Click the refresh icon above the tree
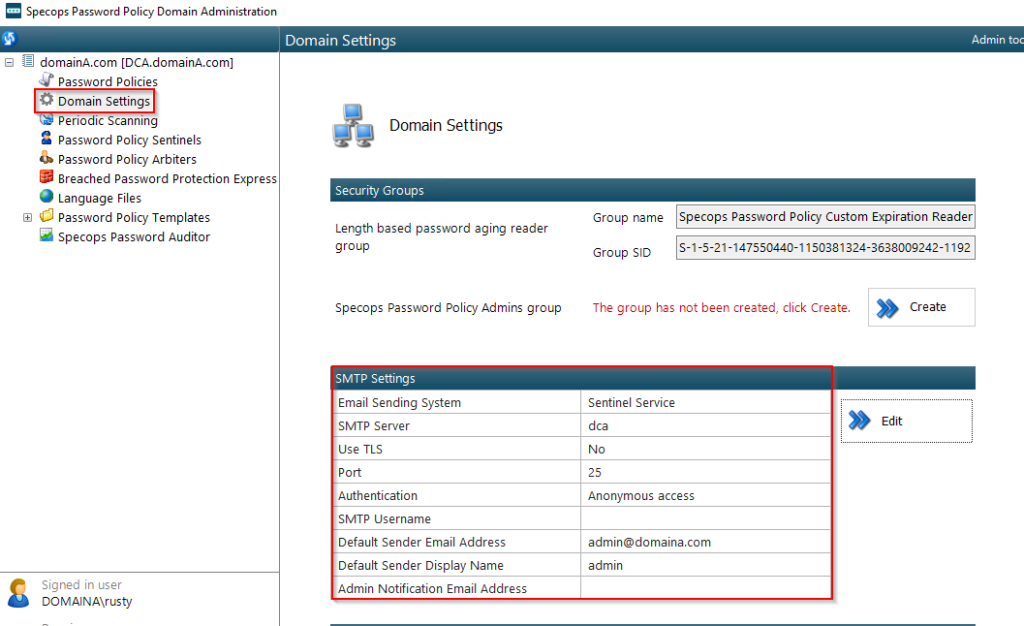This screenshot has height=626, width=1024. click(x=9, y=39)
